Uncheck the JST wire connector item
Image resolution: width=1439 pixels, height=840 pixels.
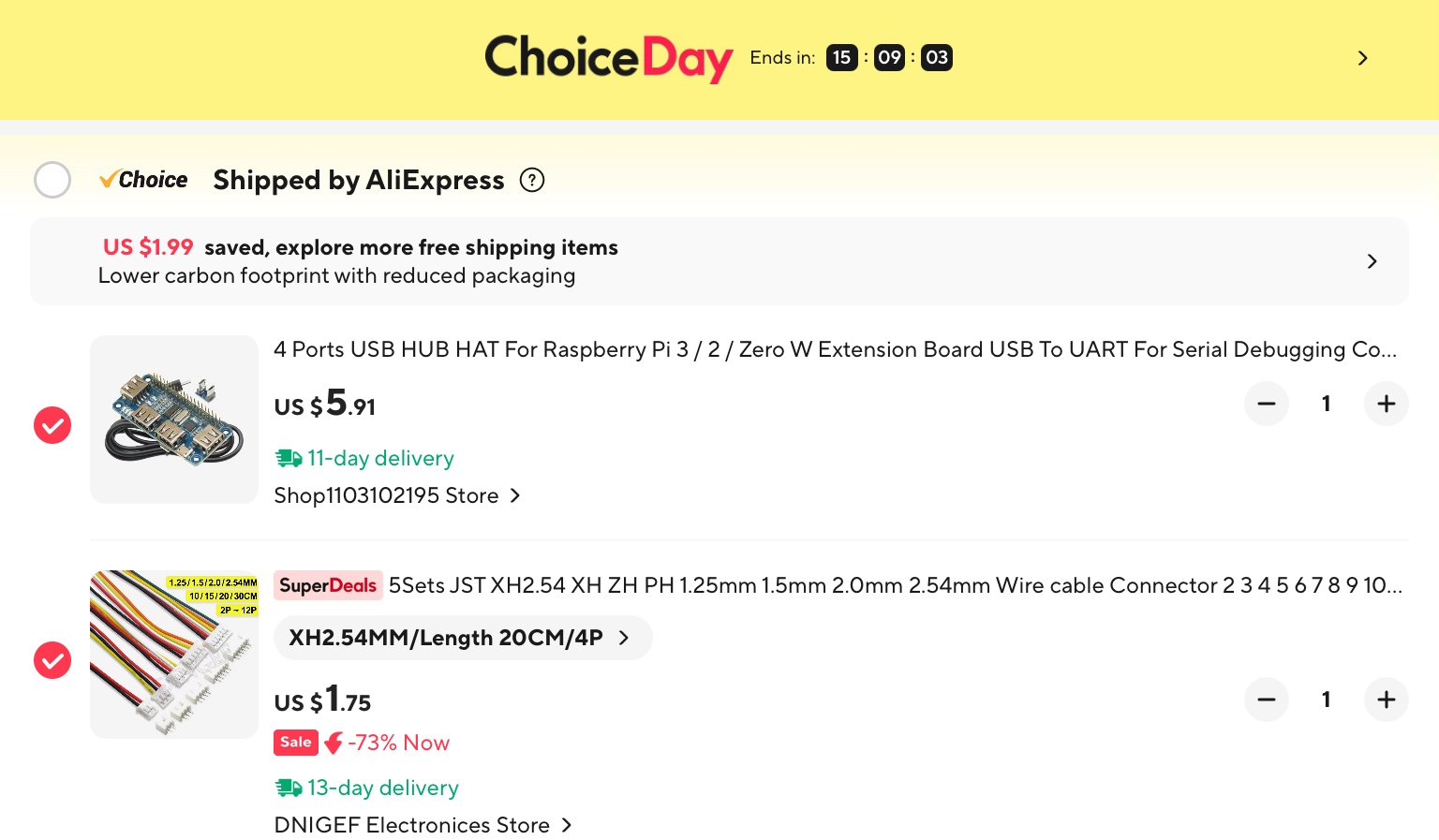52,660
